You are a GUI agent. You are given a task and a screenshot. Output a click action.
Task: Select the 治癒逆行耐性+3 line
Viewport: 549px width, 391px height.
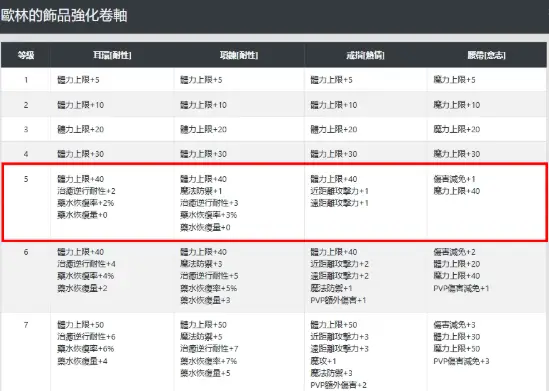209,203
